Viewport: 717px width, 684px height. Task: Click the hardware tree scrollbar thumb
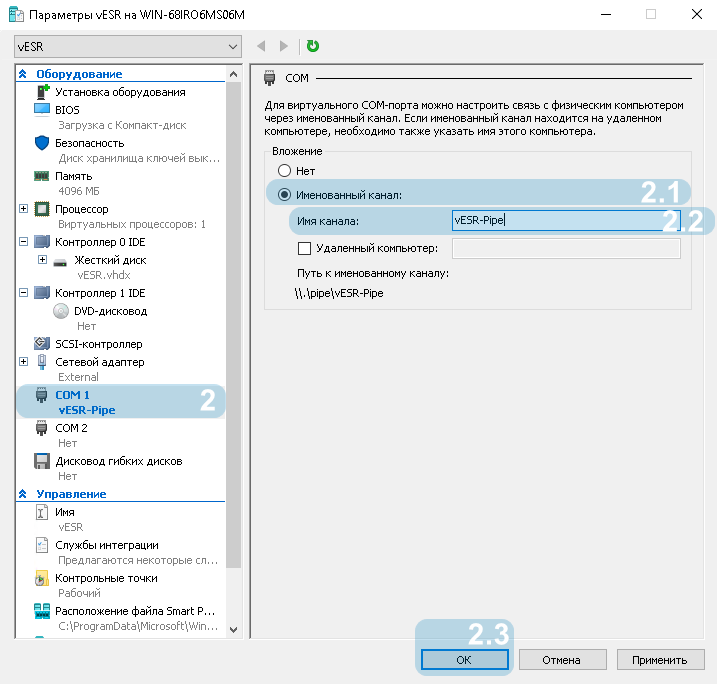coord(233,325)
